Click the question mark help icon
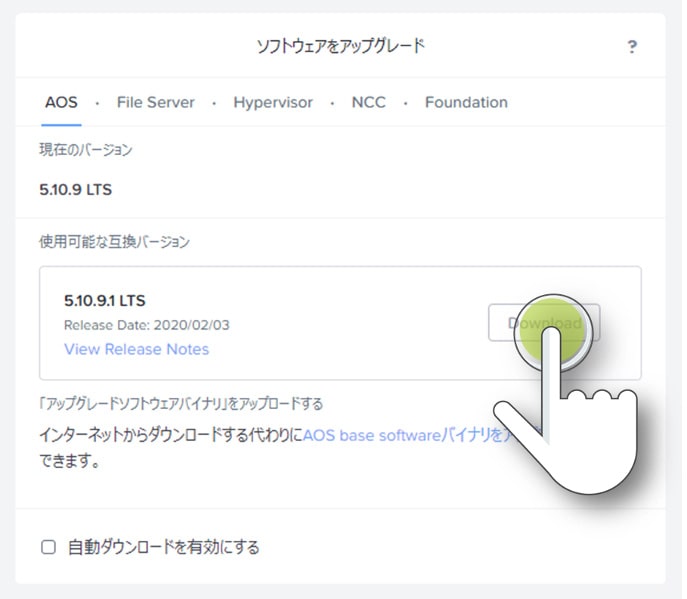This screenshot has height=599, width=687. coord(632,47)
